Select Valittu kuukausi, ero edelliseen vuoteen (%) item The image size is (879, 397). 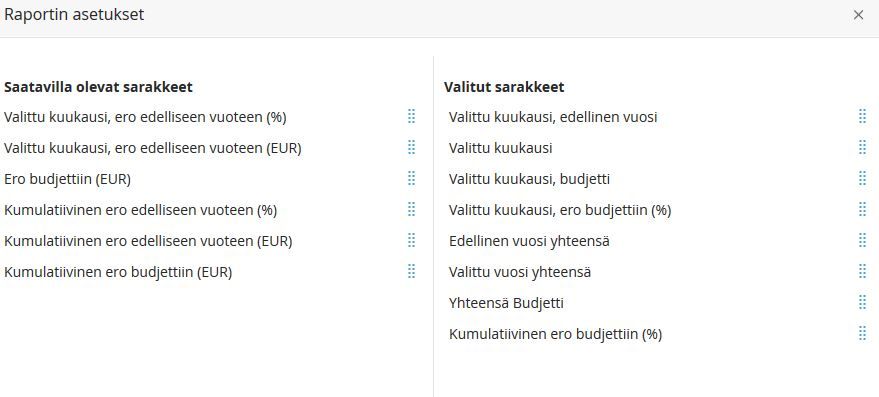(211, 117)
